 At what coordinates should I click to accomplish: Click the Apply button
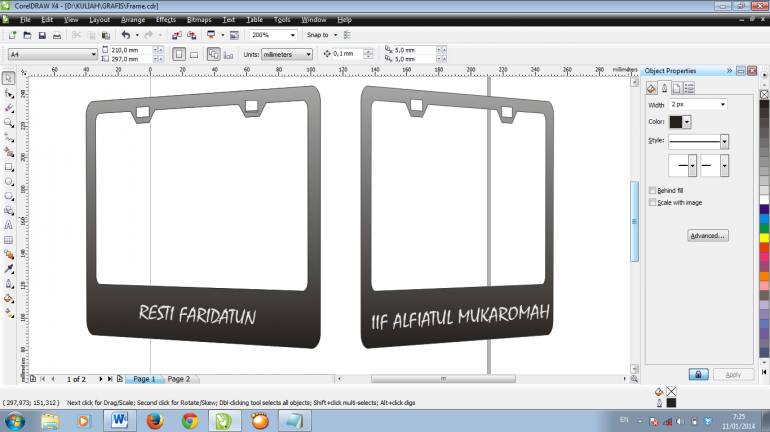coord(733,375)
